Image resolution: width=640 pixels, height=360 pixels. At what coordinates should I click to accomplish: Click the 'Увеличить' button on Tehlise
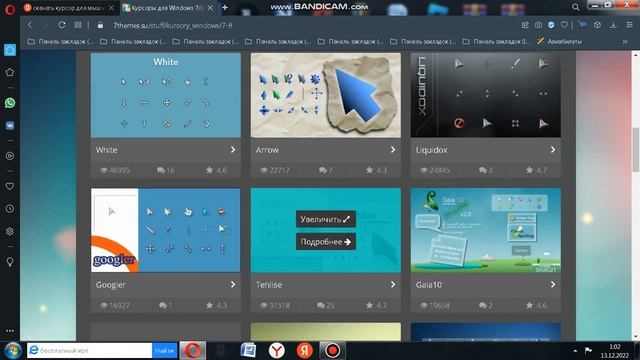(326, 219)
